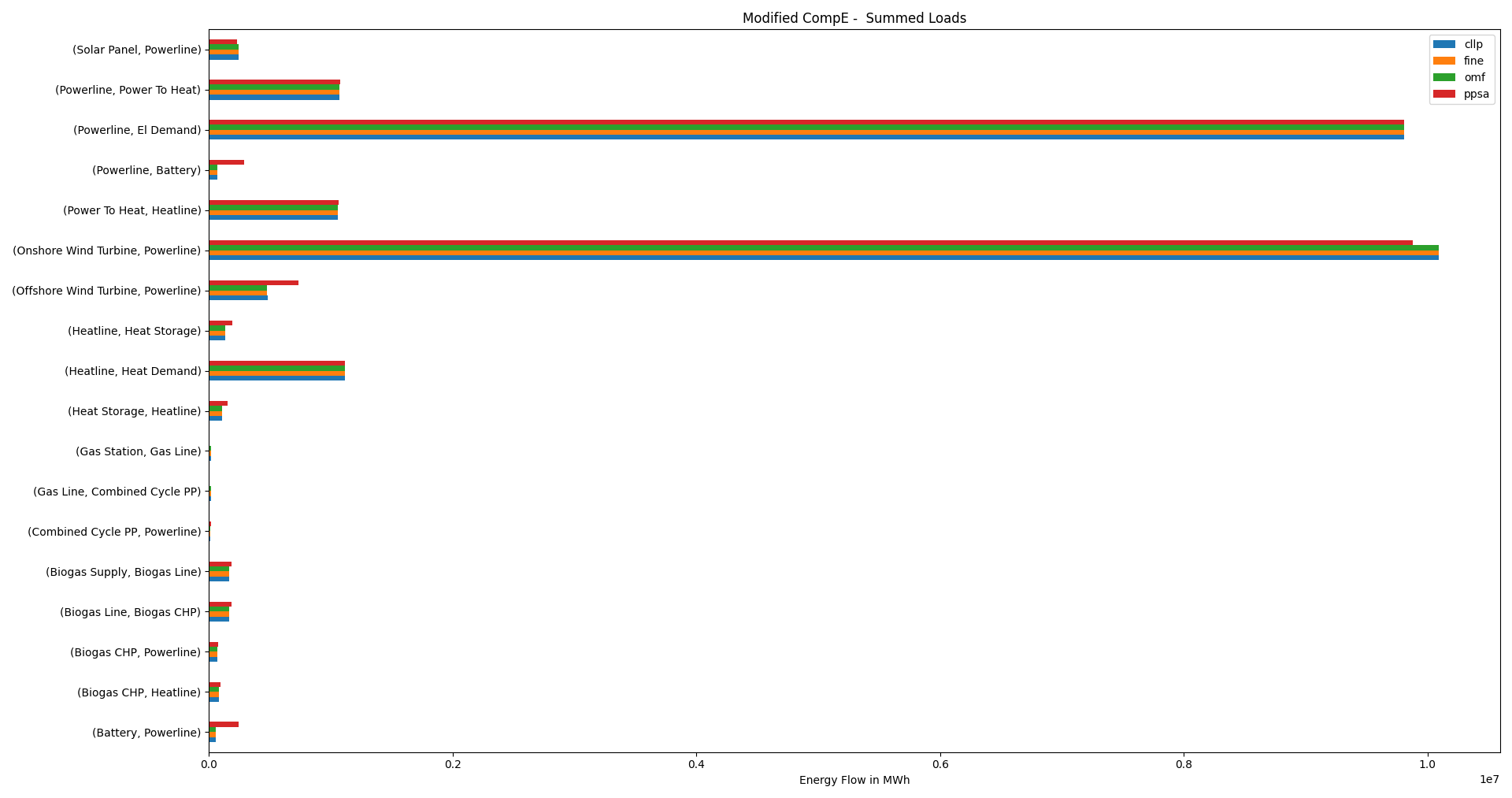Click the 'ppsa' legend label
This screenshot has width=1512, height=798.
coord(1477,94)
